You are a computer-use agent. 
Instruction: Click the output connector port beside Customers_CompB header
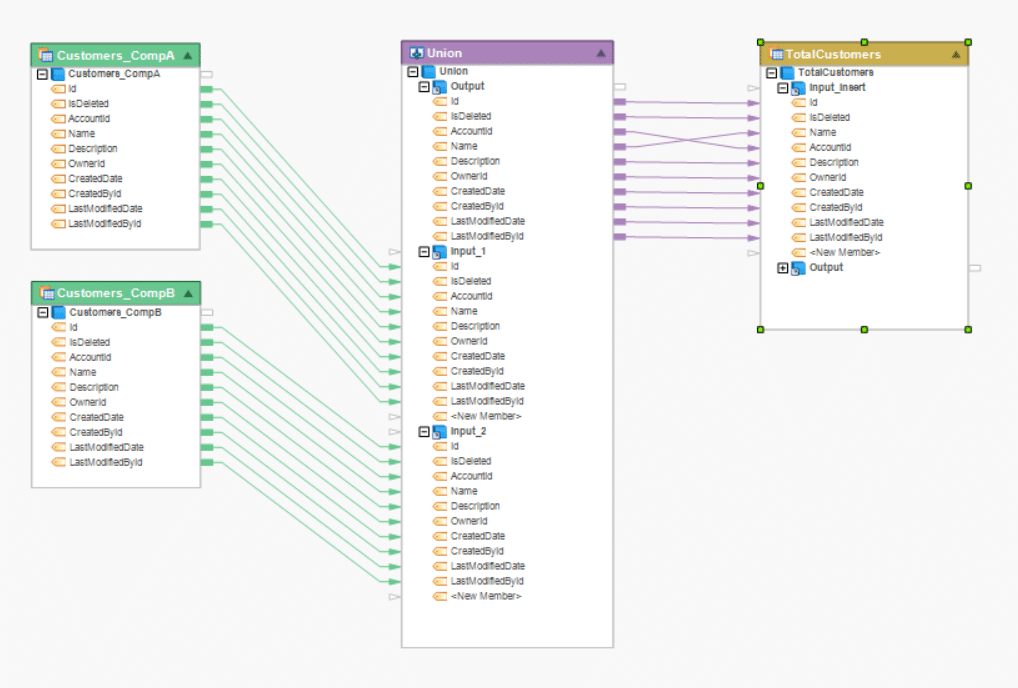pyautogui.click(x=207, y=311)
